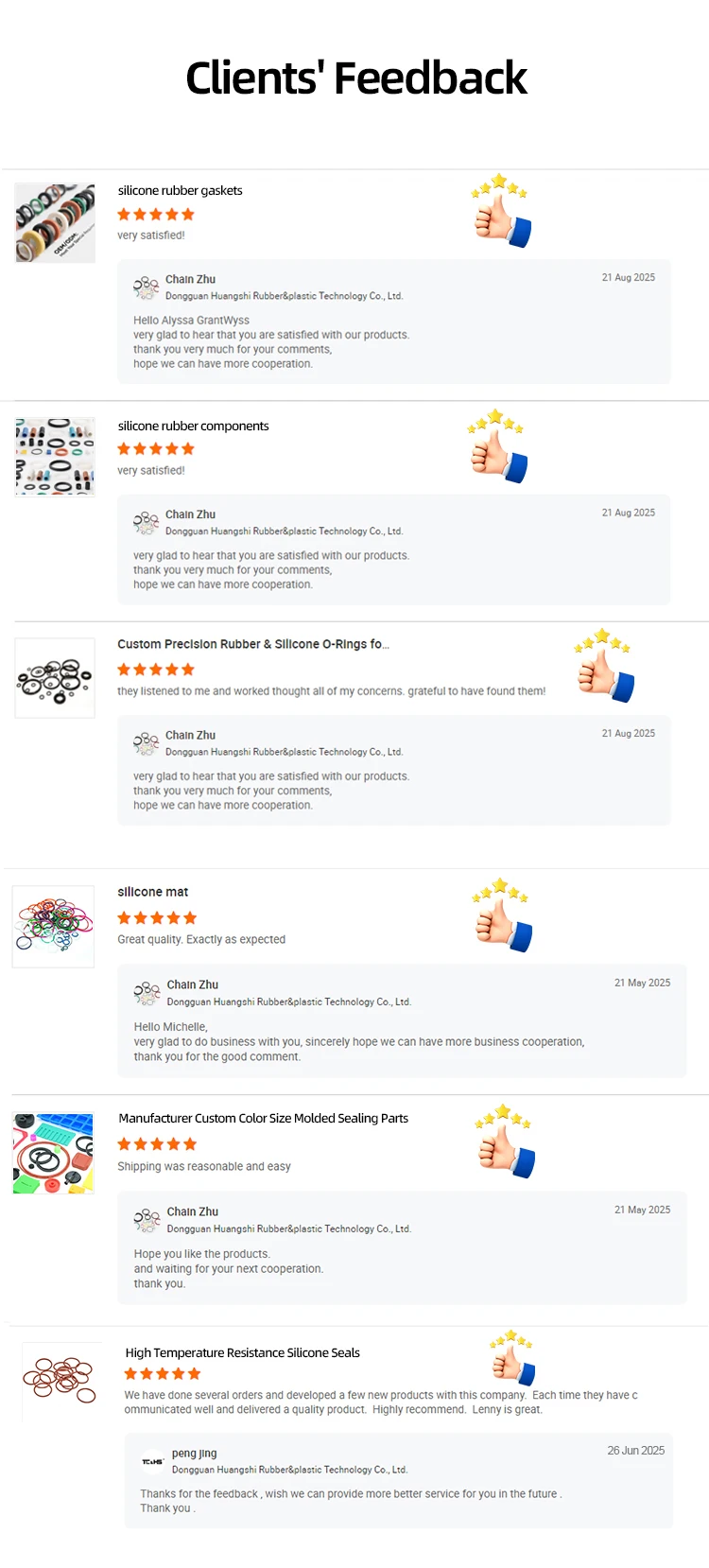Open the "Custom Precision Rubber & Silicone O-Rings" title
This screenshot has height=1568, width=709.
[252, 644]
